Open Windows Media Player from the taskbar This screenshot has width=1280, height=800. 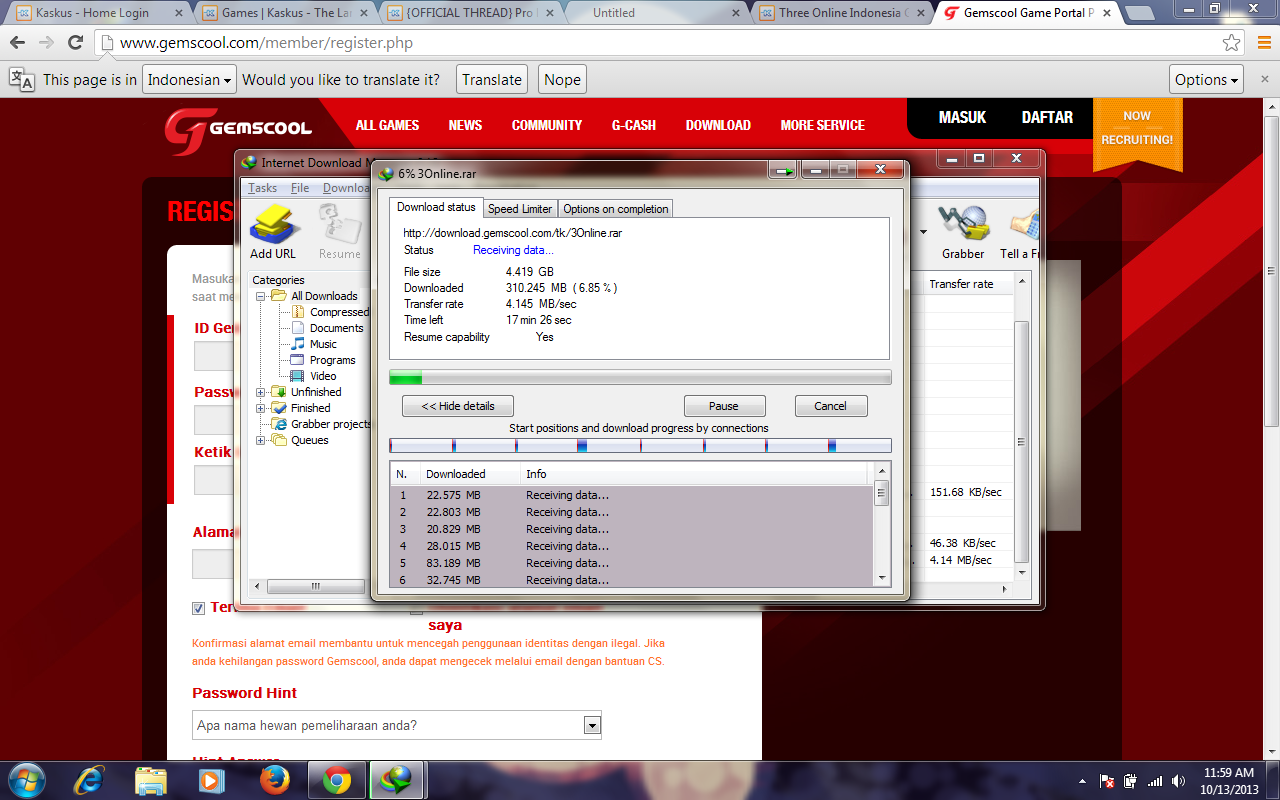212,779
